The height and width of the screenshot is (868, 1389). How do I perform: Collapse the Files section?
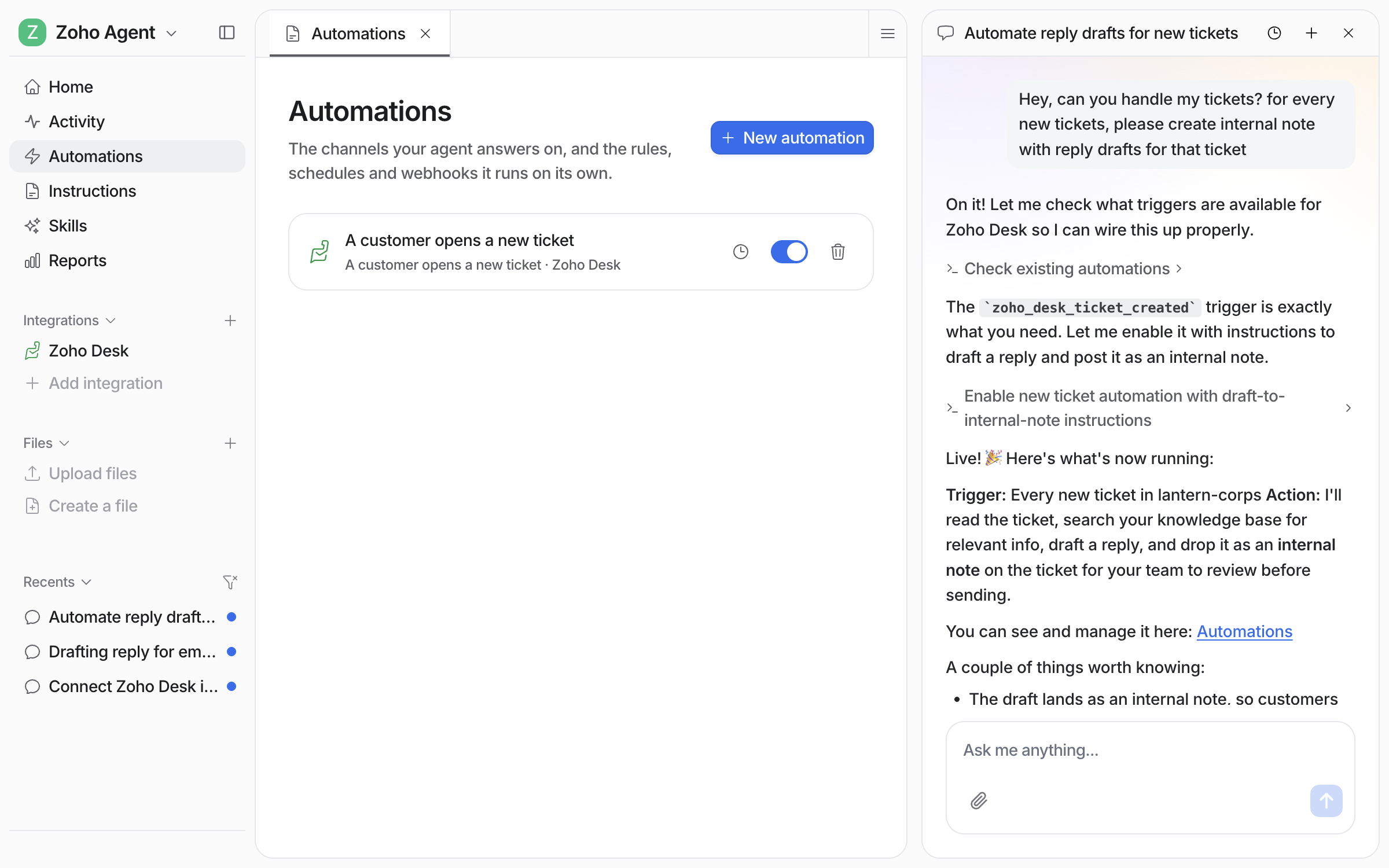click(46, 443)
